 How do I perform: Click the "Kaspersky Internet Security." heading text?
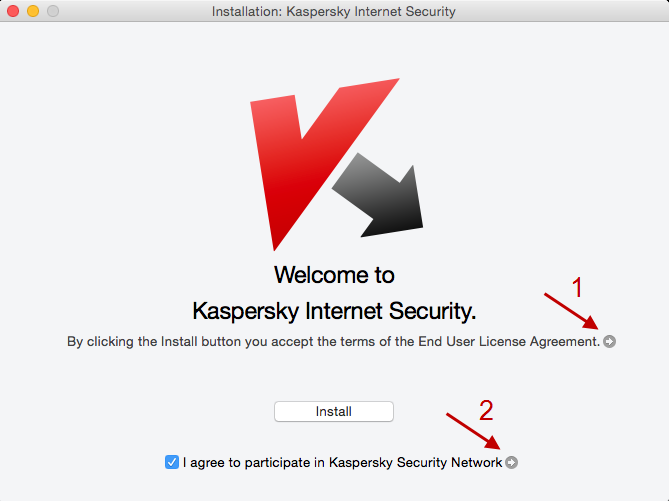click(x=334, y=309)
